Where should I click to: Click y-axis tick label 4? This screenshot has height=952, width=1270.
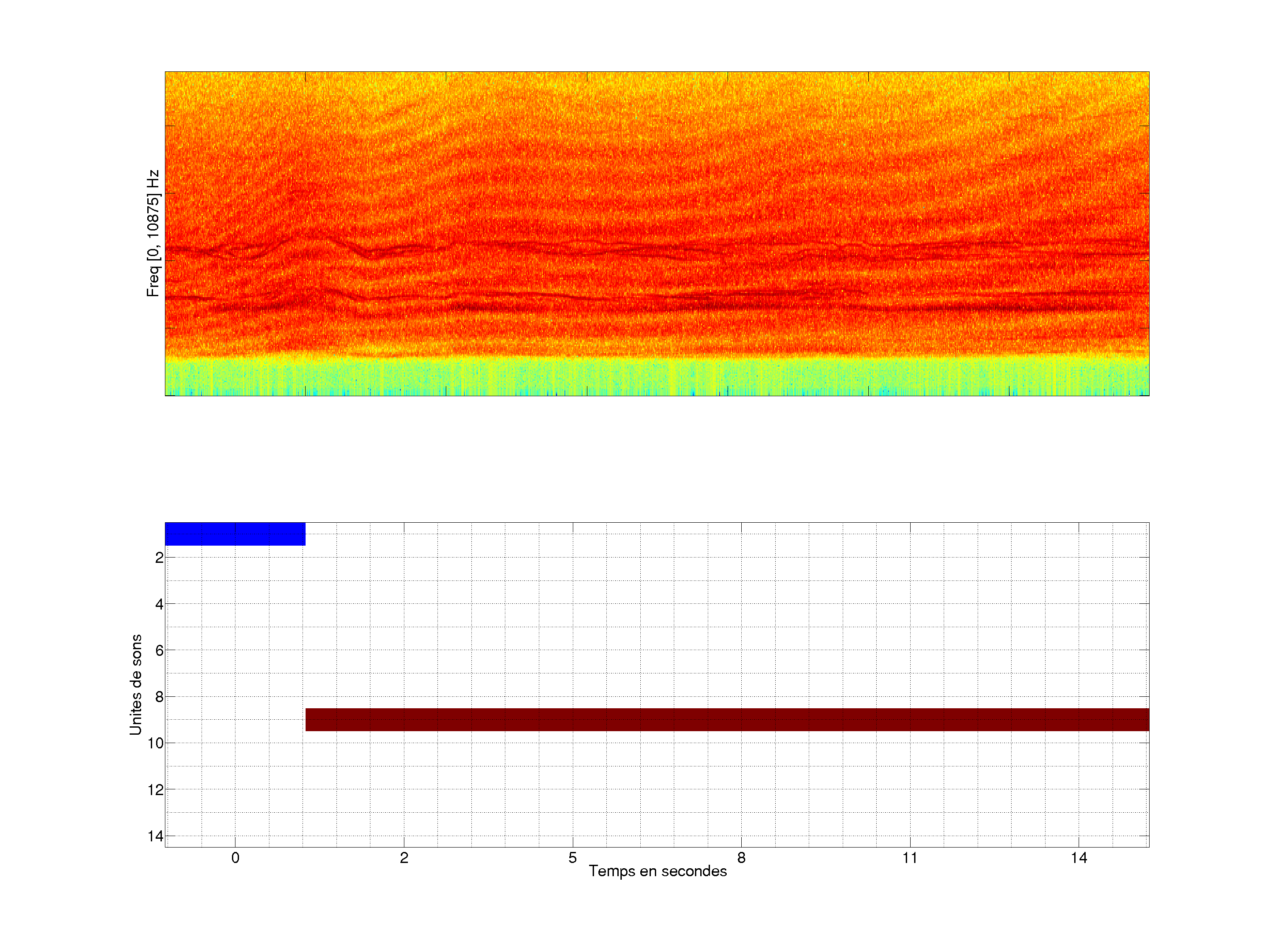159,604
